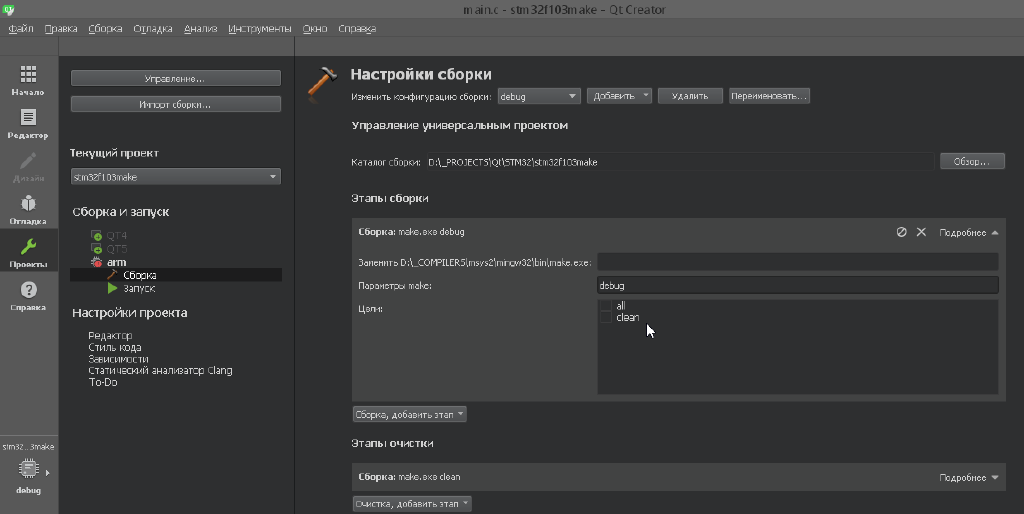The height and width of the screenshot is (514, 1024).
Task: Click the stm32 kit selector chip icon
Action: click(x=28, y=470)
